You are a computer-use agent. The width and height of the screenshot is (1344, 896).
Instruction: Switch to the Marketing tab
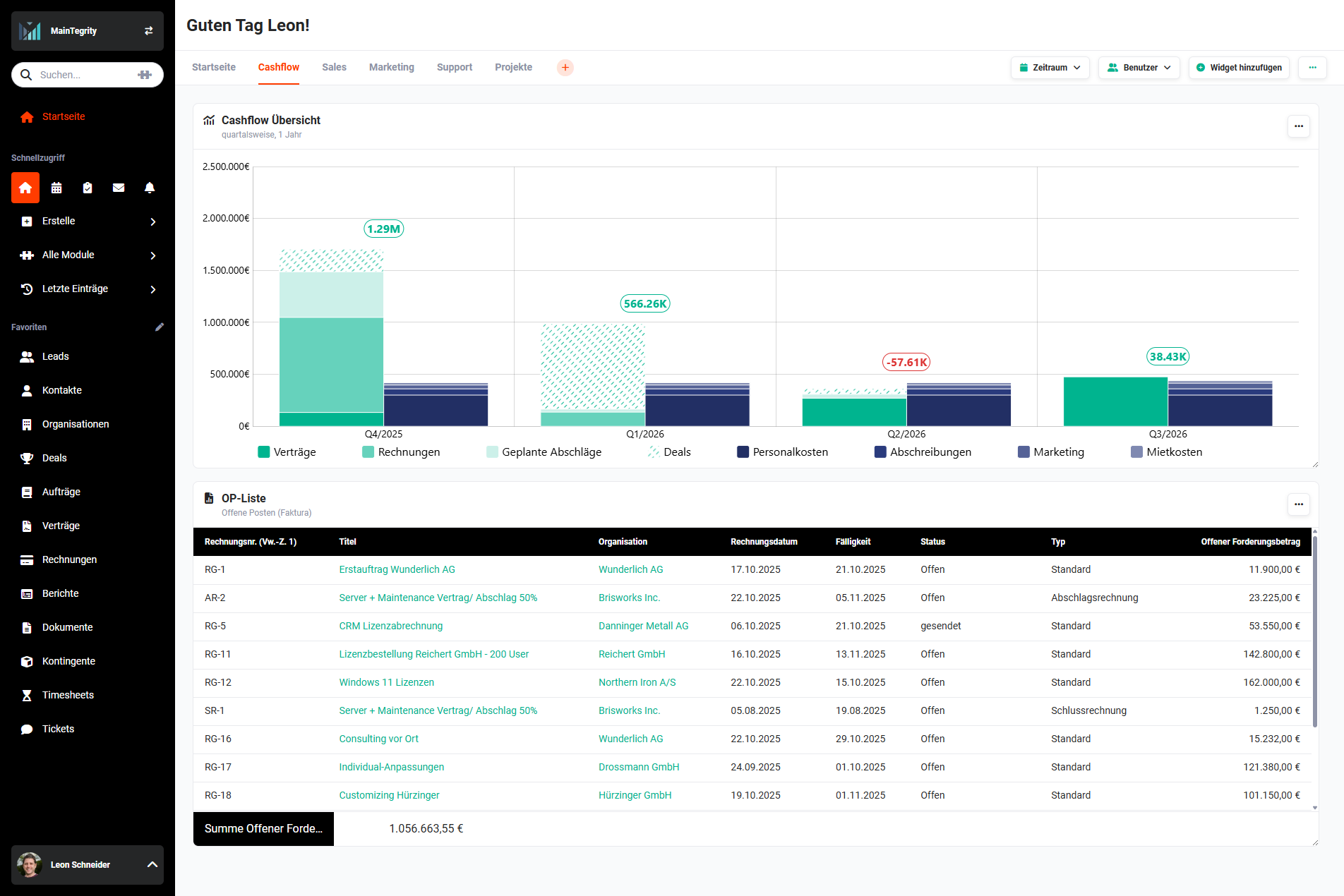coord(392,67)
